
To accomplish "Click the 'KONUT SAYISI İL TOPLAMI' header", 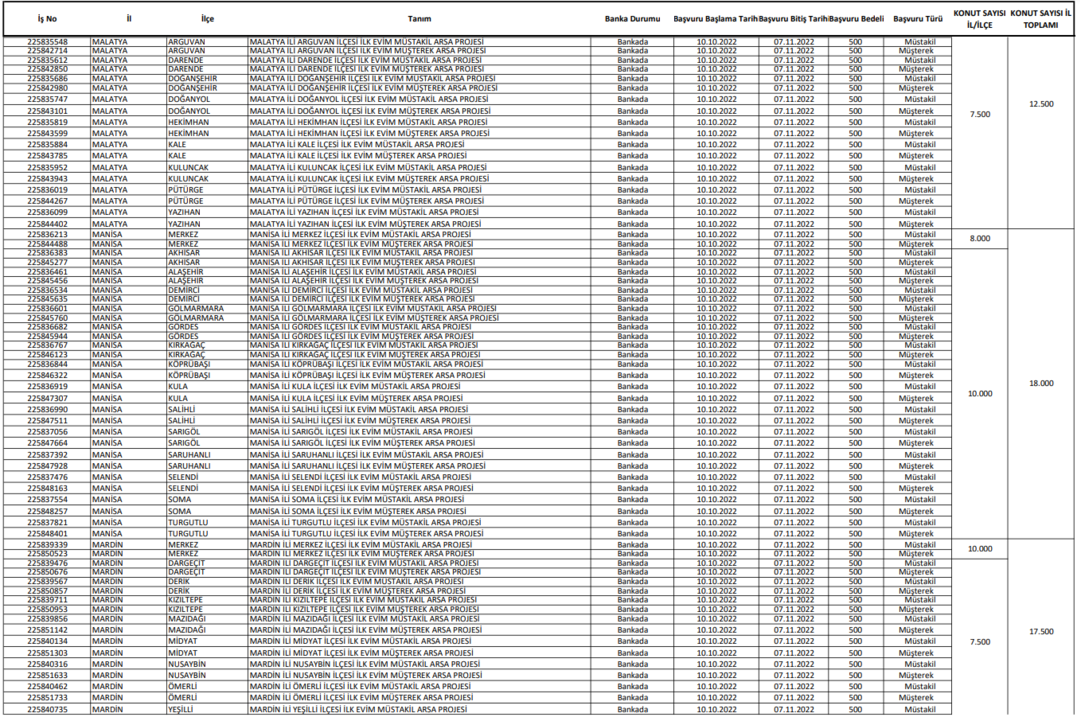I will coord(1041,19).
